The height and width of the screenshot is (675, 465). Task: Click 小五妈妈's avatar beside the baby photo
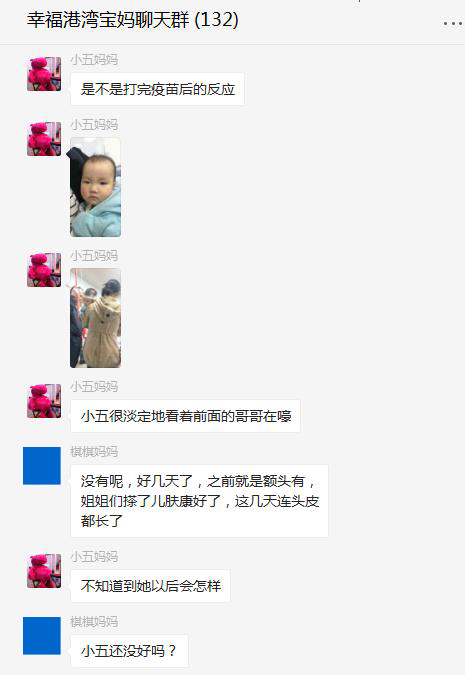[44, 139]
